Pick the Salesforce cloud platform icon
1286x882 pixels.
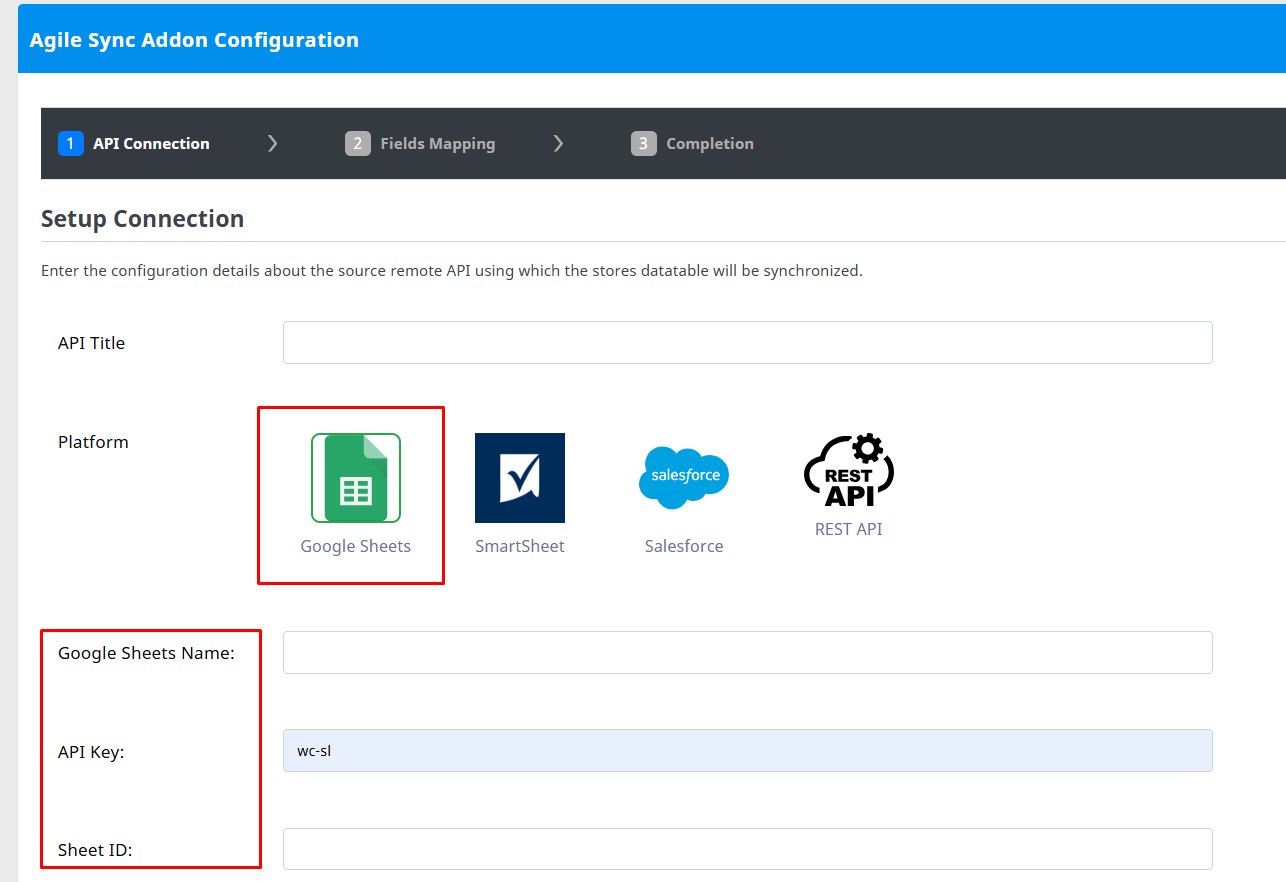pyautogui.click(x=684, y=478)
